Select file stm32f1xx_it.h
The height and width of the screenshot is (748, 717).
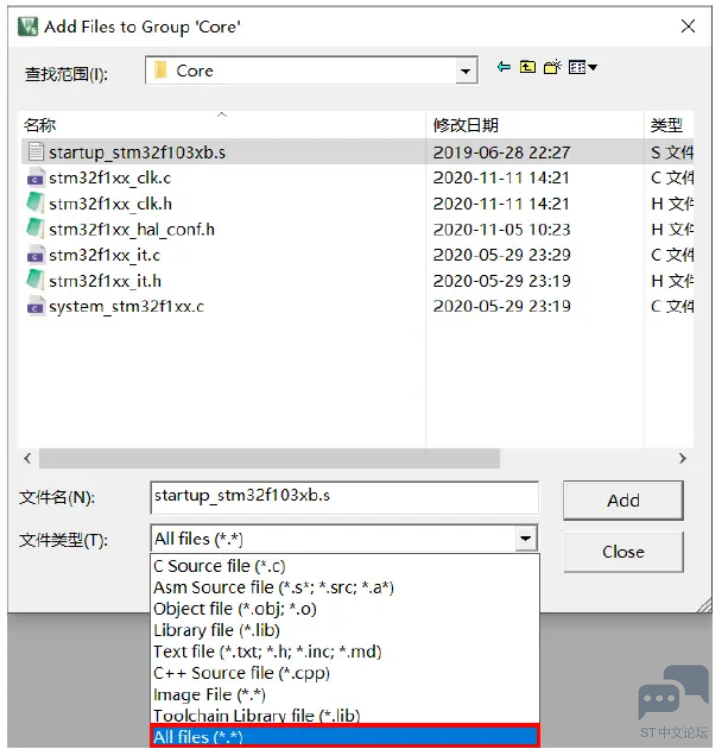point(105,281)
